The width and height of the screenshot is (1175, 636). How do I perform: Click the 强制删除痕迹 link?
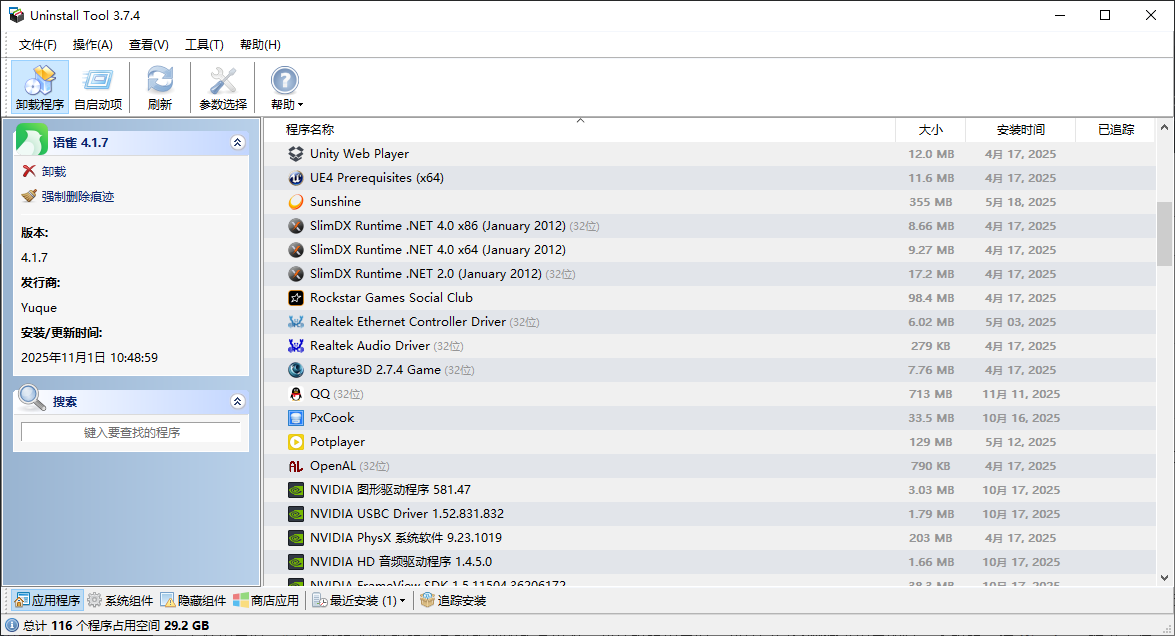click(77, 197)
